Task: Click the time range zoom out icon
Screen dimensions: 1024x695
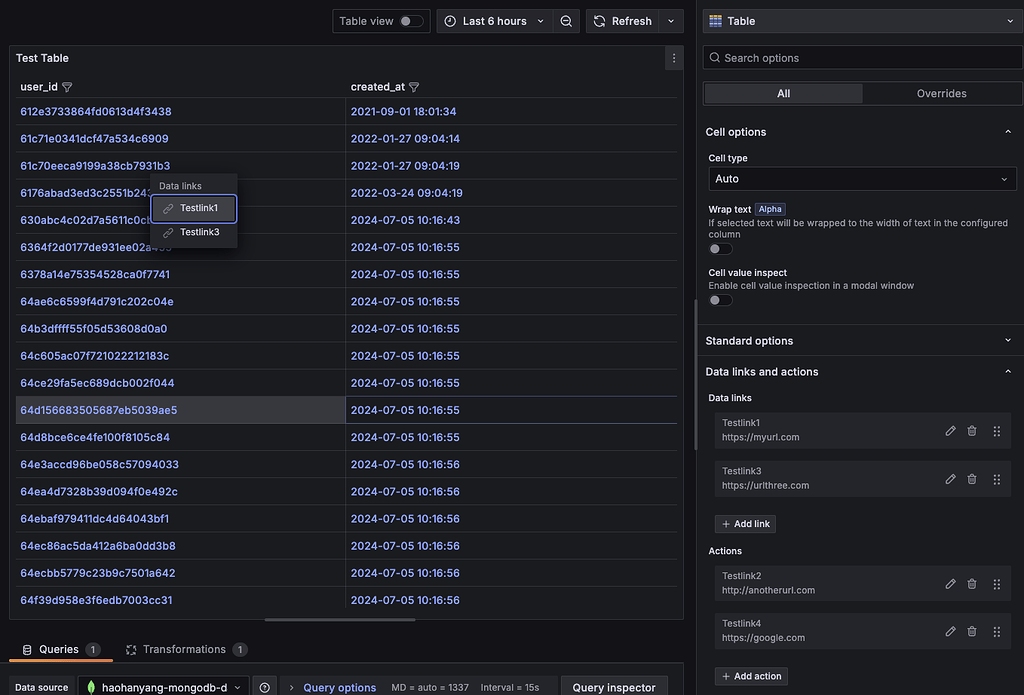Action: coord(566,20)
